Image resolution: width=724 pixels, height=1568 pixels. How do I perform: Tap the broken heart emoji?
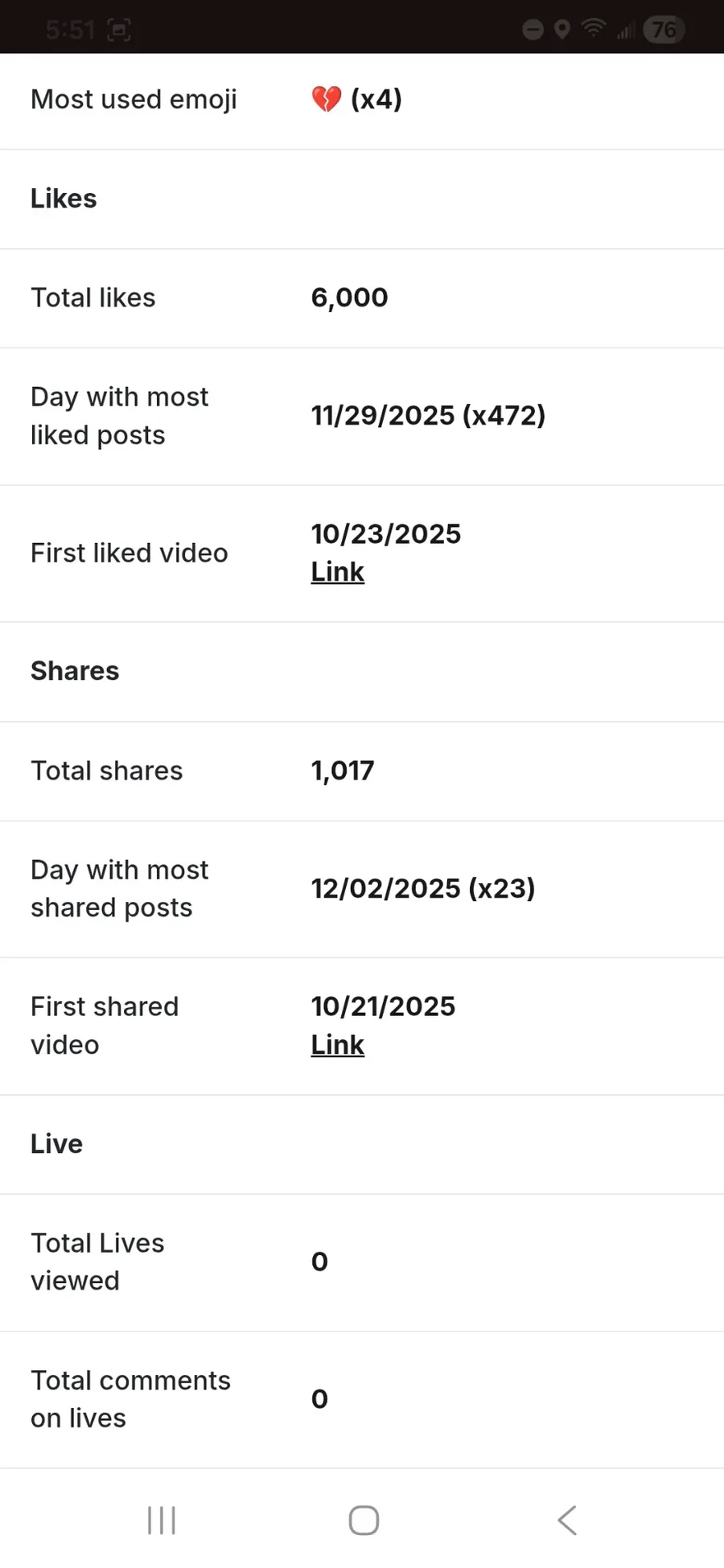click(x=327, y=100)
